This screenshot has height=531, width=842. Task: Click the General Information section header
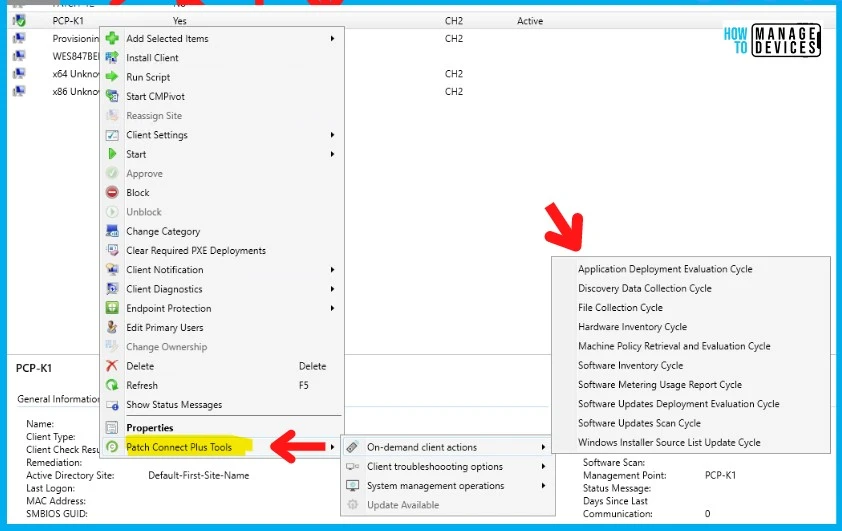(58, 399)
